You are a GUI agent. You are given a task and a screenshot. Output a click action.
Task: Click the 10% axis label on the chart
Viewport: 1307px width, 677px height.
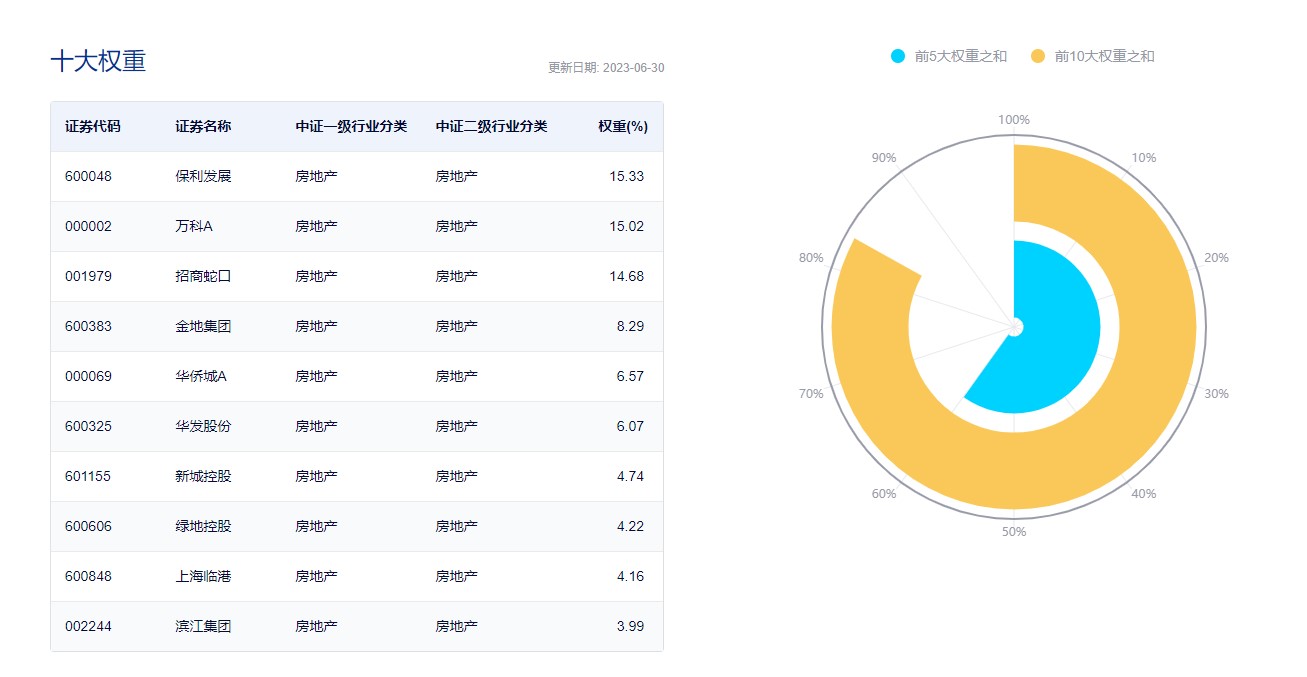pyautogui.click(x=1143, y=158)
